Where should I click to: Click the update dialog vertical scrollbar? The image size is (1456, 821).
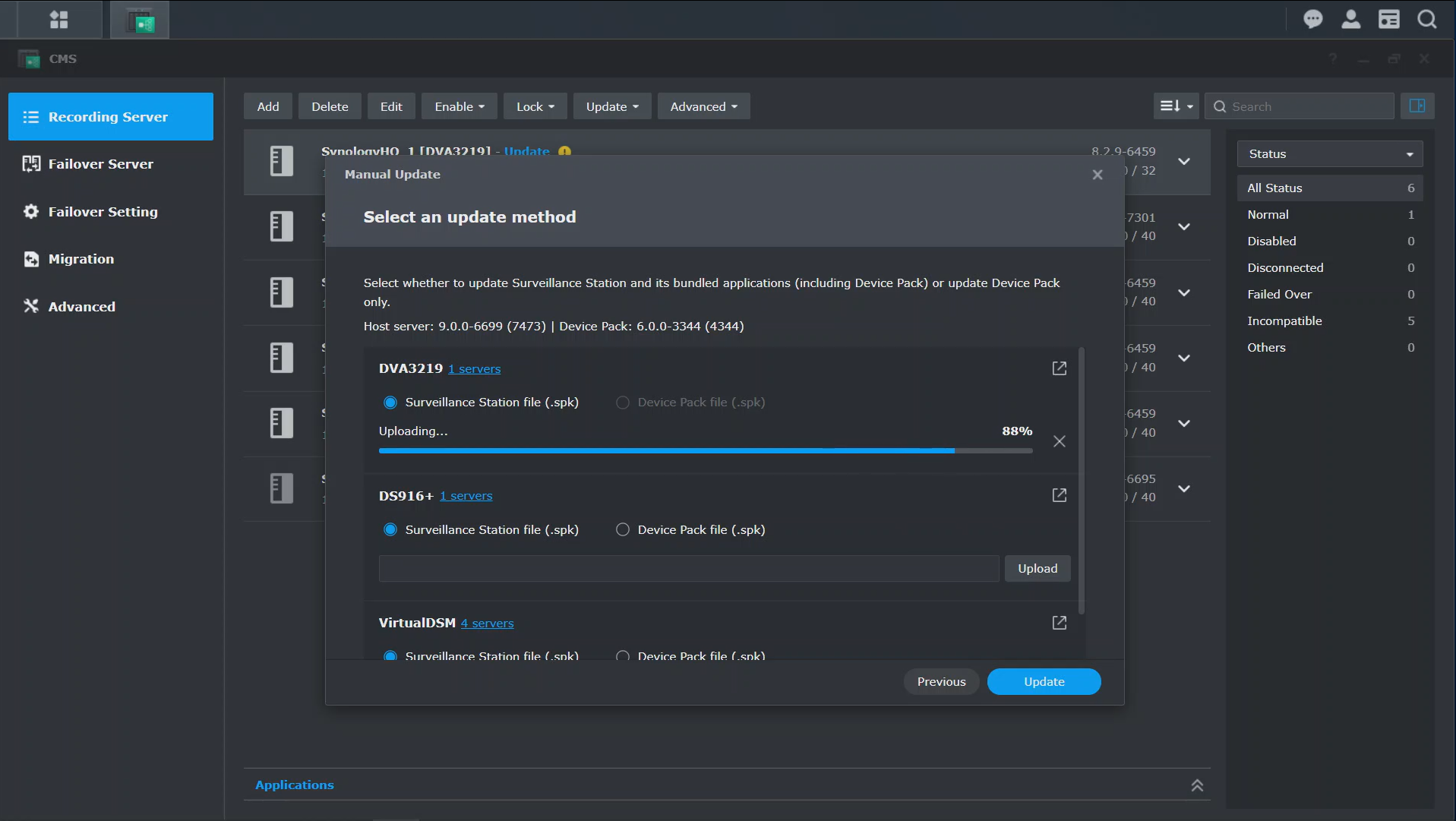pyautogui.click(x=1082, y=481)
